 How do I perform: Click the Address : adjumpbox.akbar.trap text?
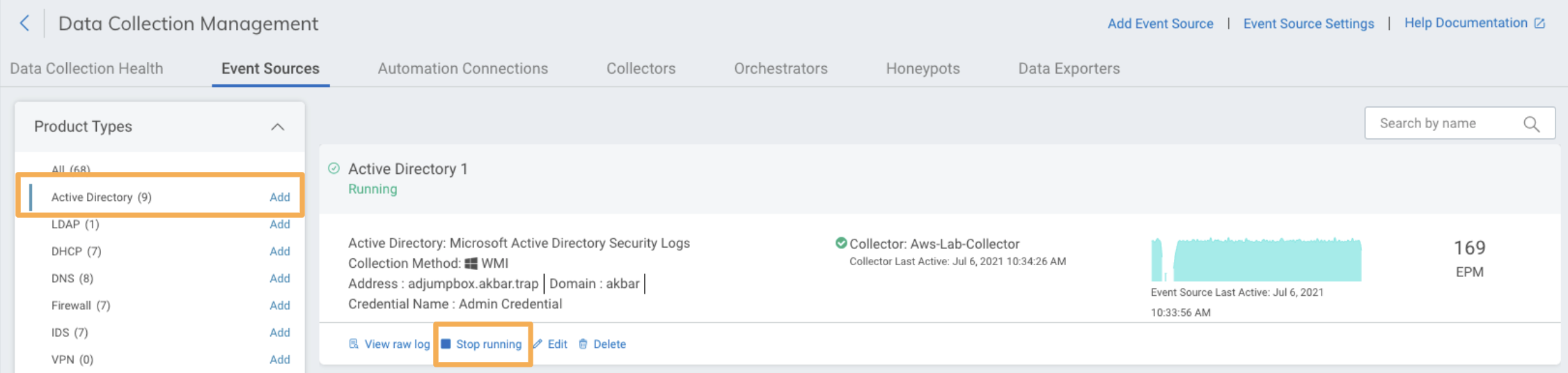[x=444, y=284]
